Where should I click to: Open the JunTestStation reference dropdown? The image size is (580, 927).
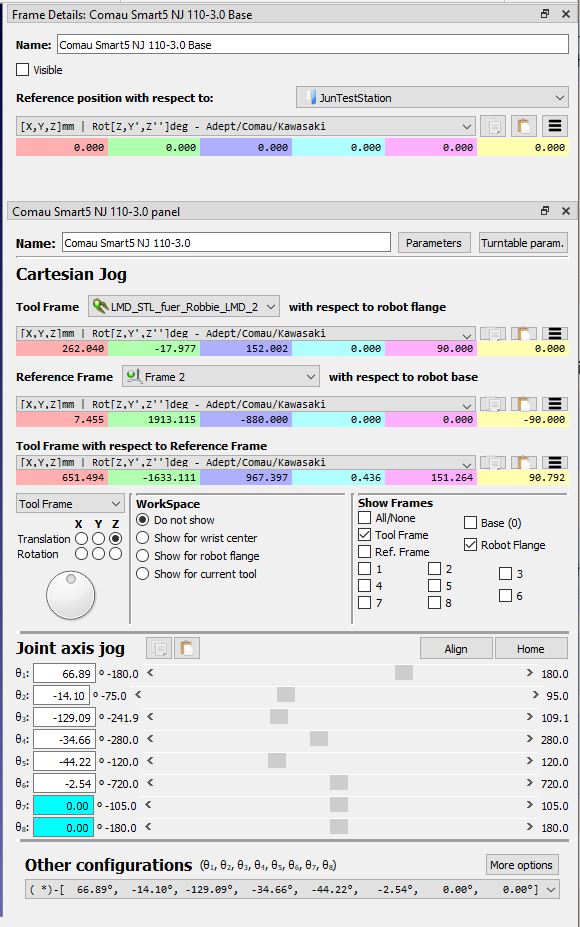point(432,98)
